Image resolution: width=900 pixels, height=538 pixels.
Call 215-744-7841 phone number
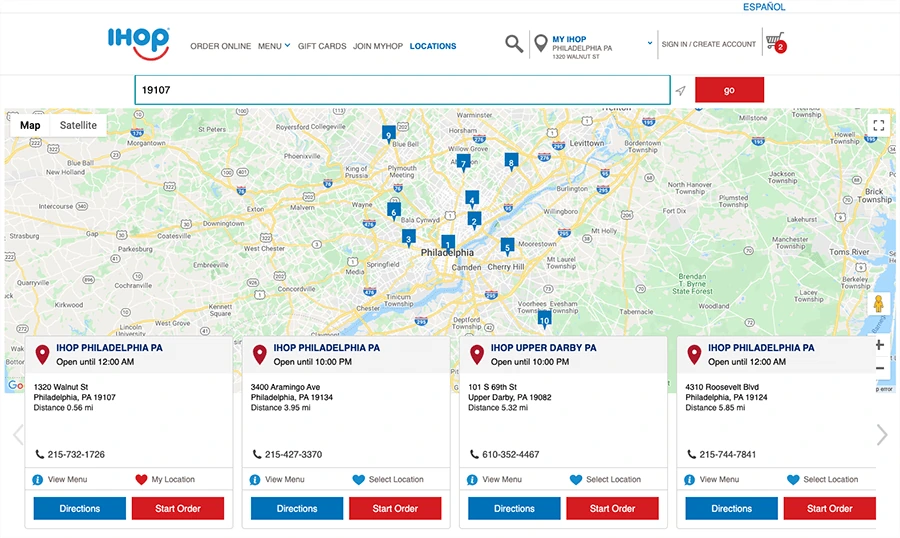(x=727, y=454)
